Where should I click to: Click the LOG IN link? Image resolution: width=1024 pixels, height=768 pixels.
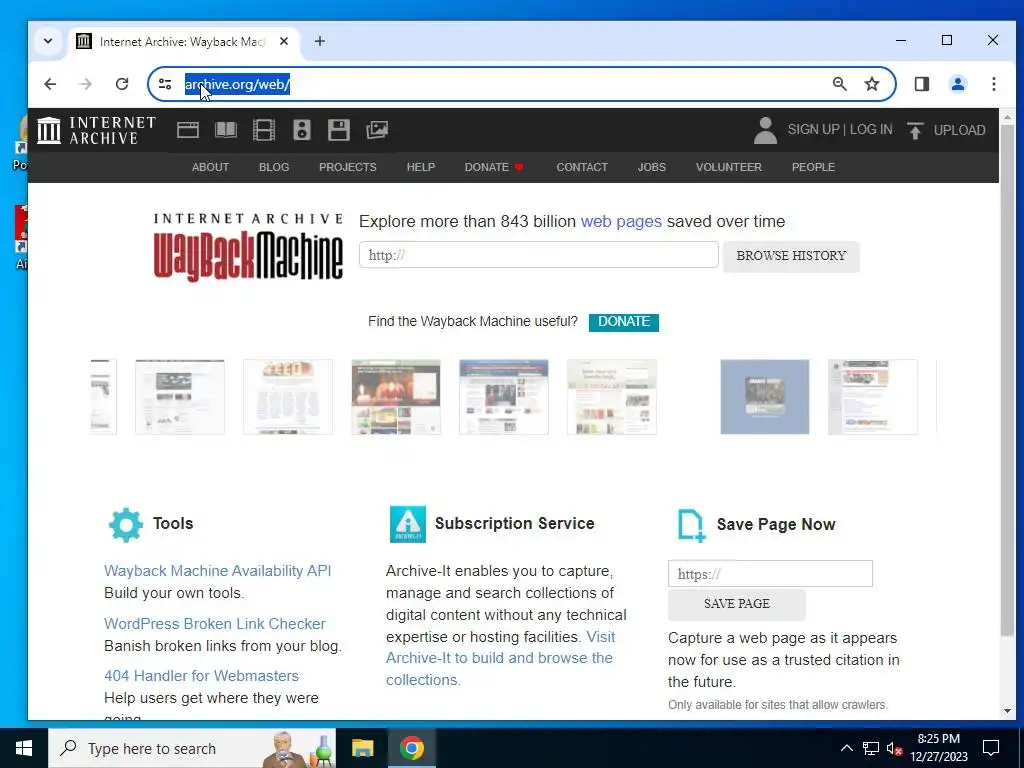(x=871, y=129)
